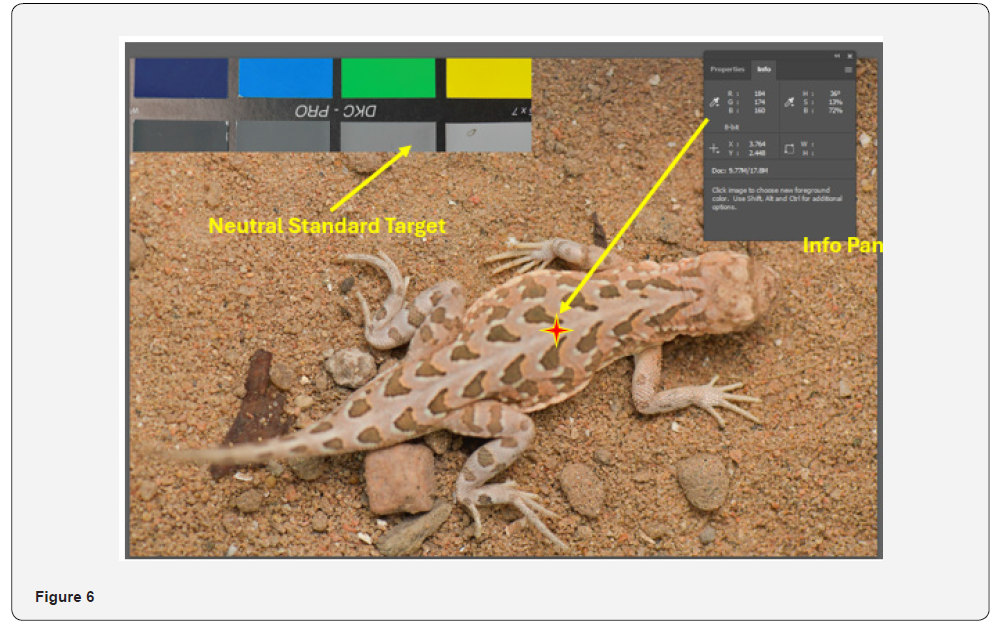Click the selection size icon beside W H
This screenshot has height=631, width=999.
pos(789,149)
